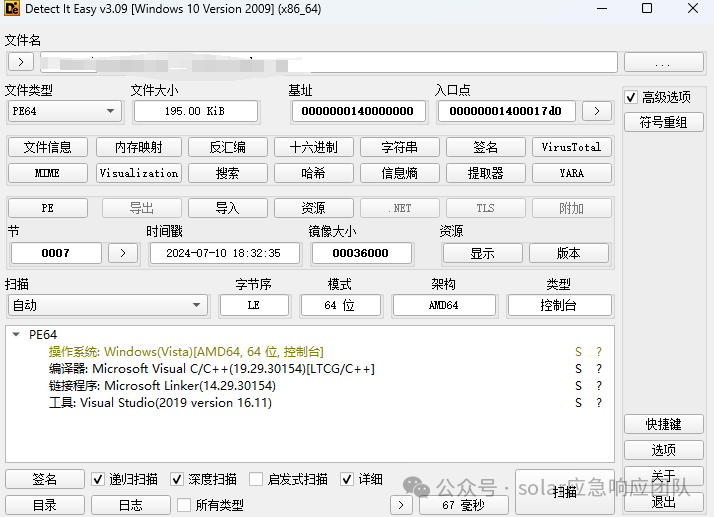This screenshot has height=517, width=714.
Task: Click 显示 under 资源
Action: (x=483, y=253)
